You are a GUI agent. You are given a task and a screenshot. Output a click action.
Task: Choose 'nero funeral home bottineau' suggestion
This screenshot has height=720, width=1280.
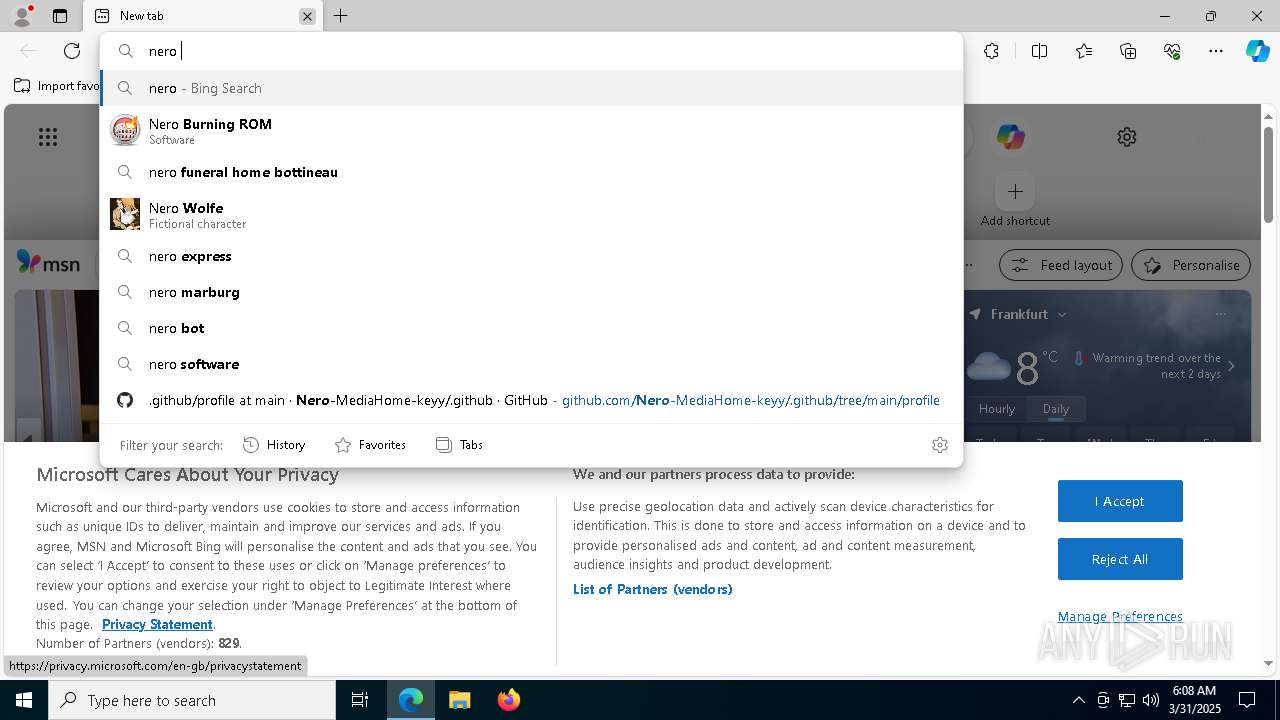[531, 172]
